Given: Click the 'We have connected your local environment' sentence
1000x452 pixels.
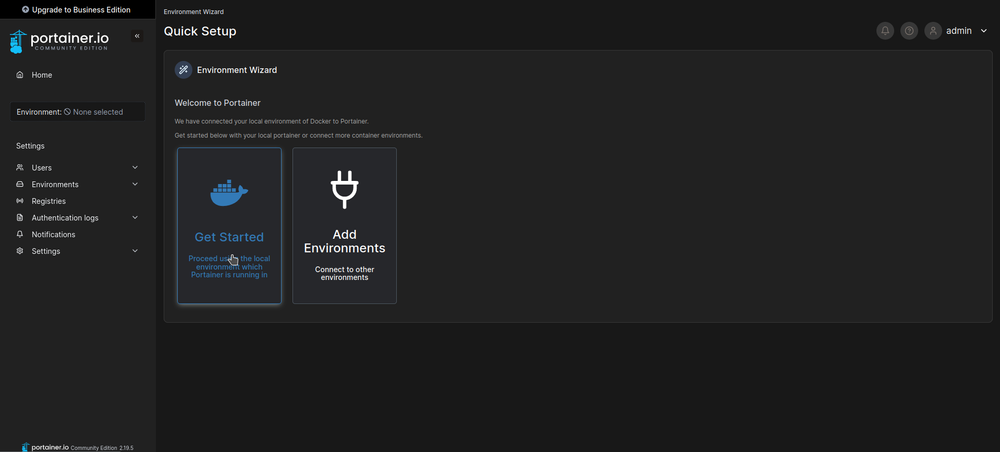Looking at the screenshot, I should point(272,121).
